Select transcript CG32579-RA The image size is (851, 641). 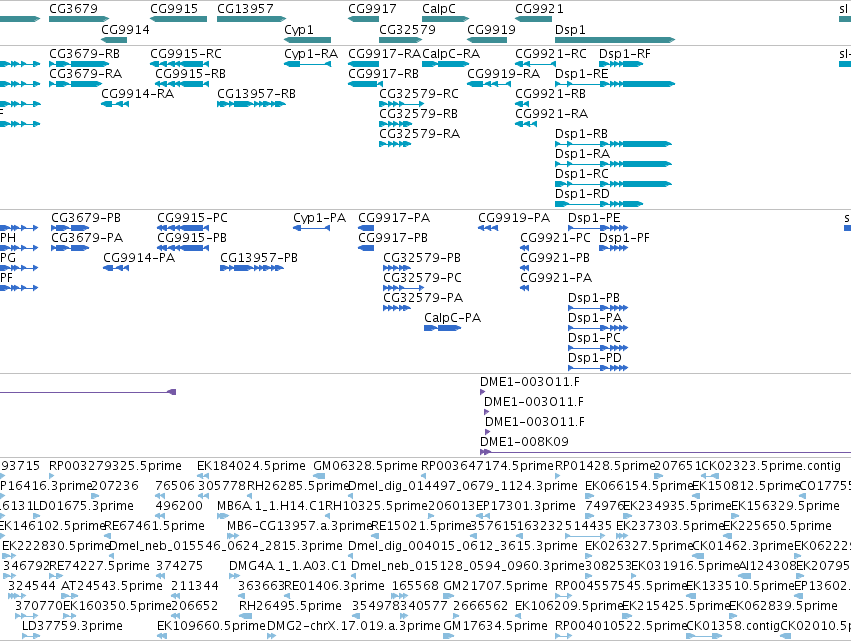[419, 134]
